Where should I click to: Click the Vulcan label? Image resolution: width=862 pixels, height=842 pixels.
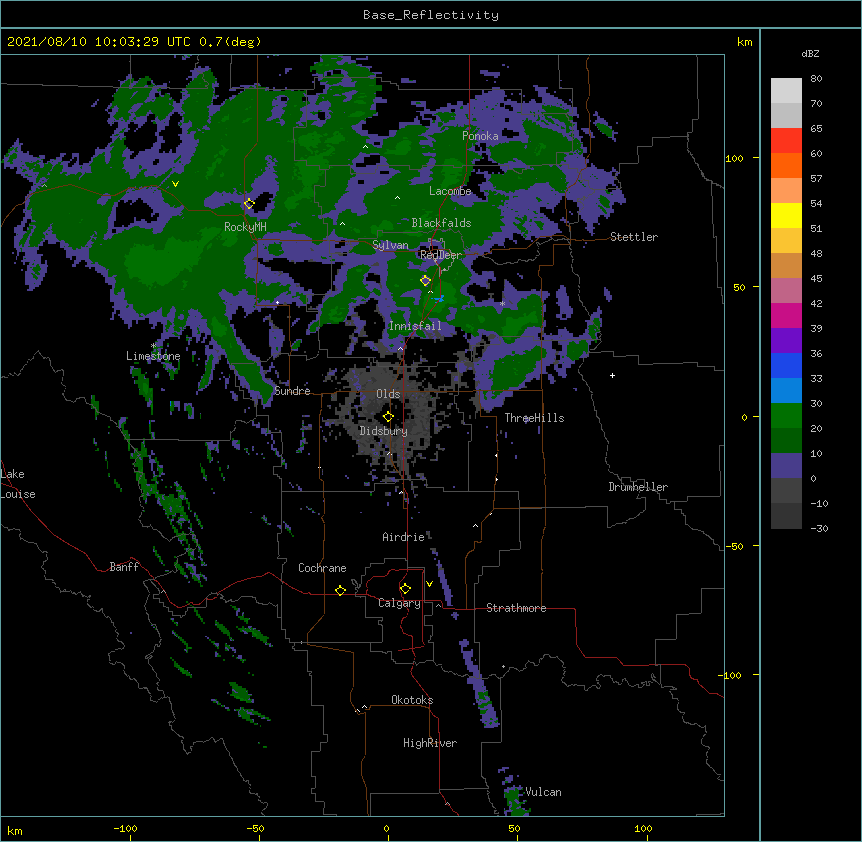543,792
